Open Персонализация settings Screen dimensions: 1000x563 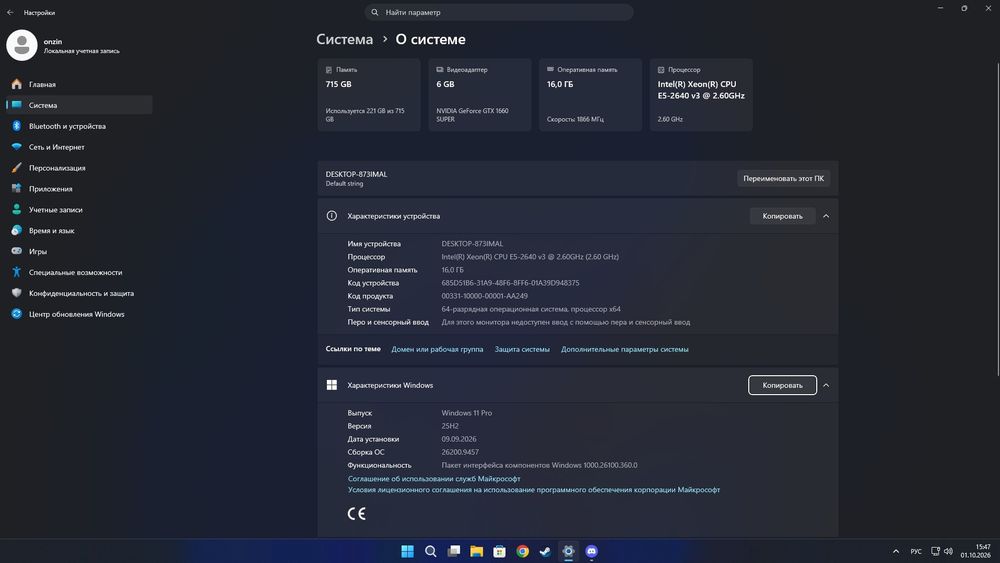click(79, 168)
